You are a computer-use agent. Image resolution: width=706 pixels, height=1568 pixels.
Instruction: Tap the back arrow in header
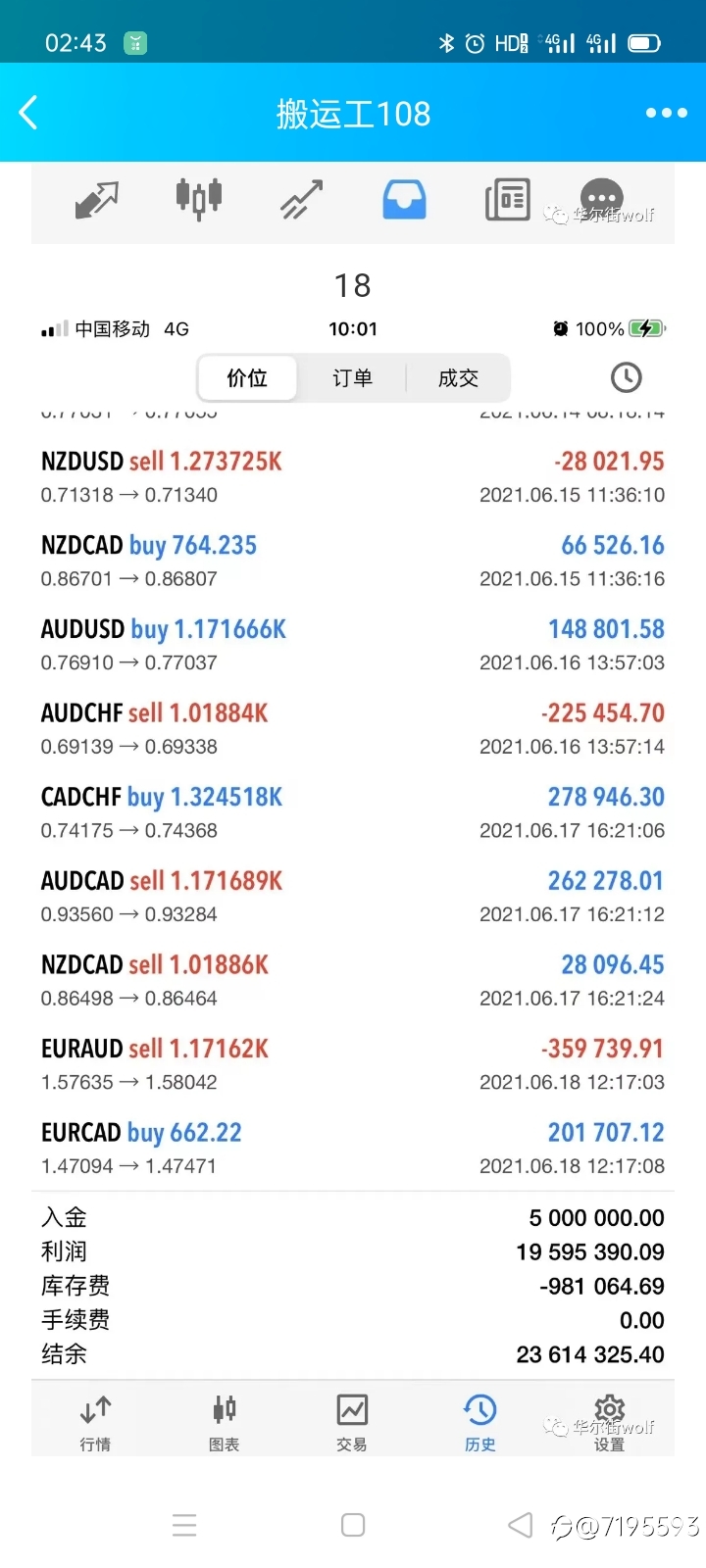(28, 113)
